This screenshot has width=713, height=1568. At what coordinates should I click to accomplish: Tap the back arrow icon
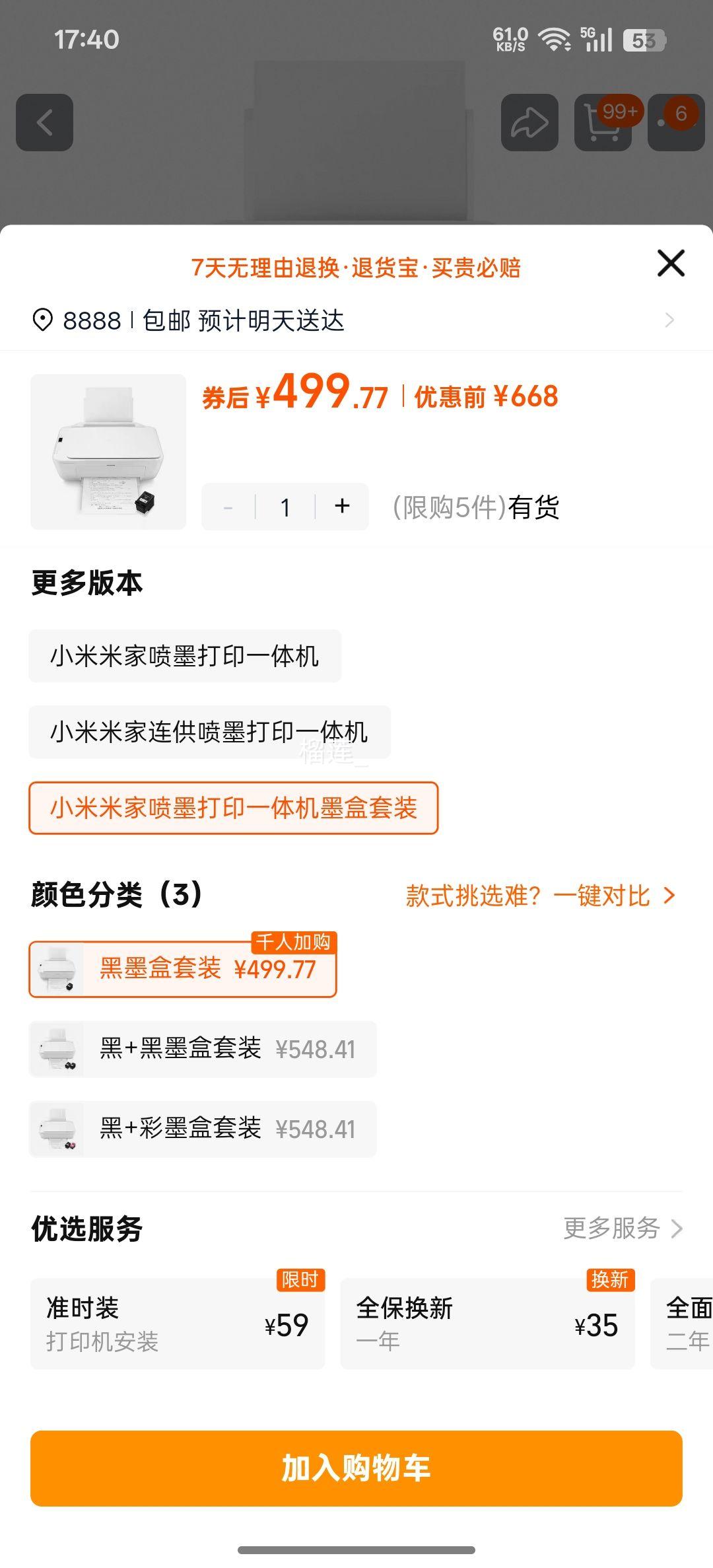[x=44, y=122]
